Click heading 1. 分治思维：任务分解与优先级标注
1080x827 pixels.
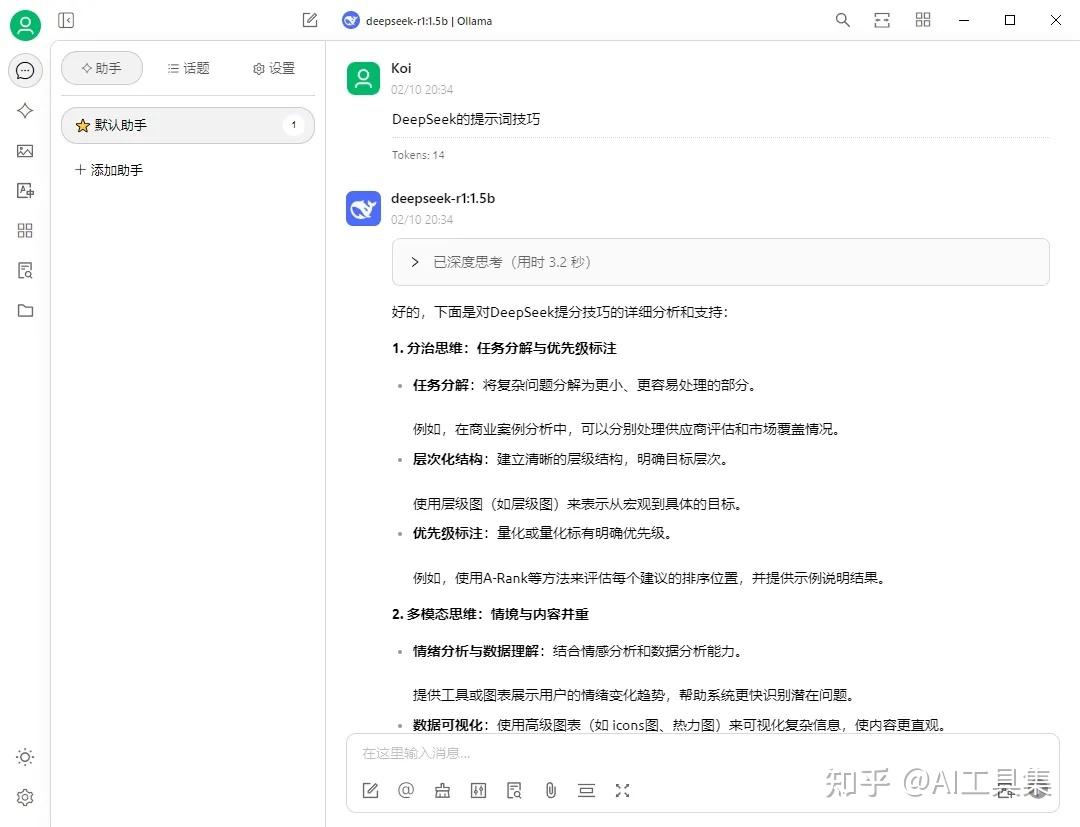pyautogui.click(x=504, y=348)
